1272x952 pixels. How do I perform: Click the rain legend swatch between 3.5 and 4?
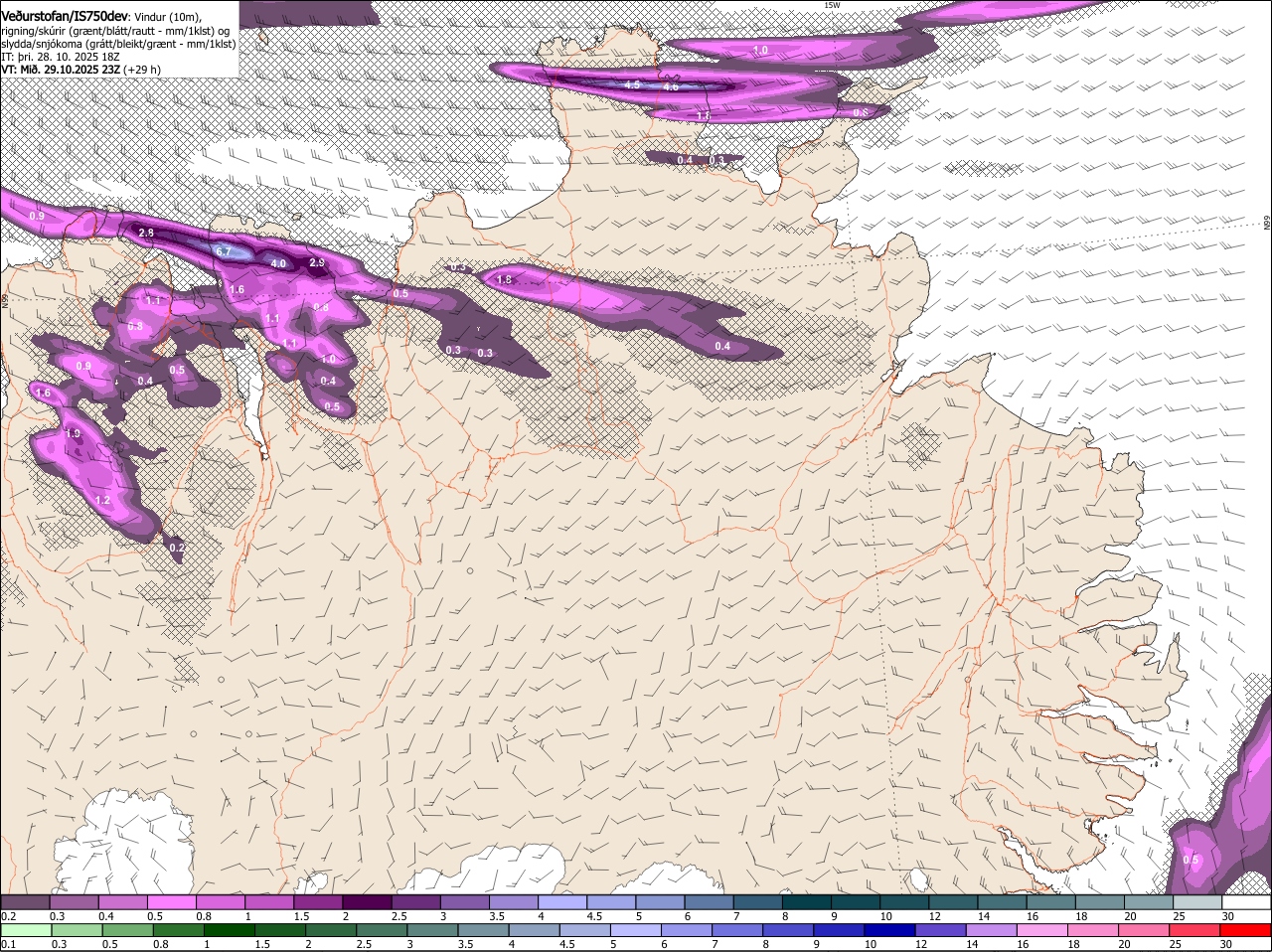point(484,930)
